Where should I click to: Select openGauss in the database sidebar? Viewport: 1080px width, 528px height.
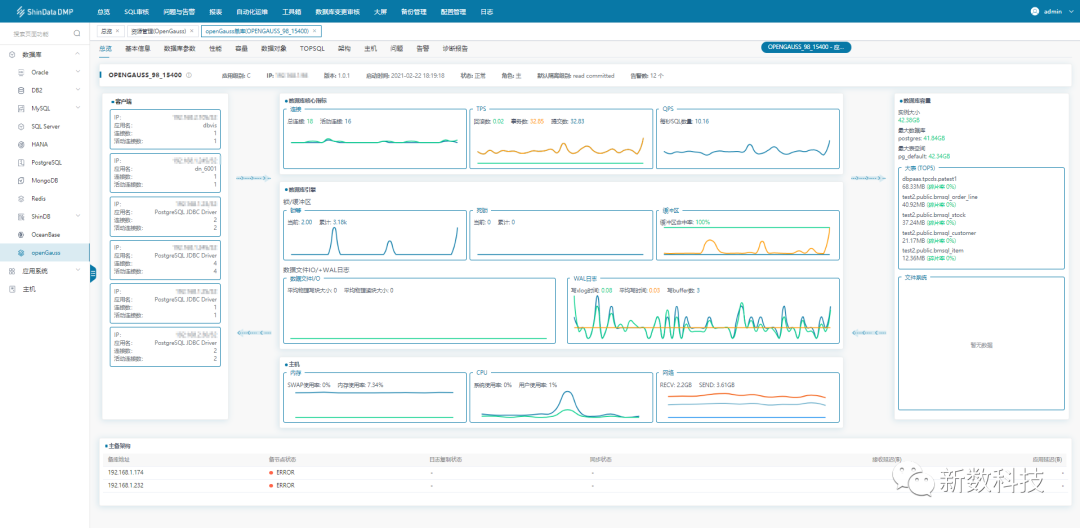click(45, 252)
